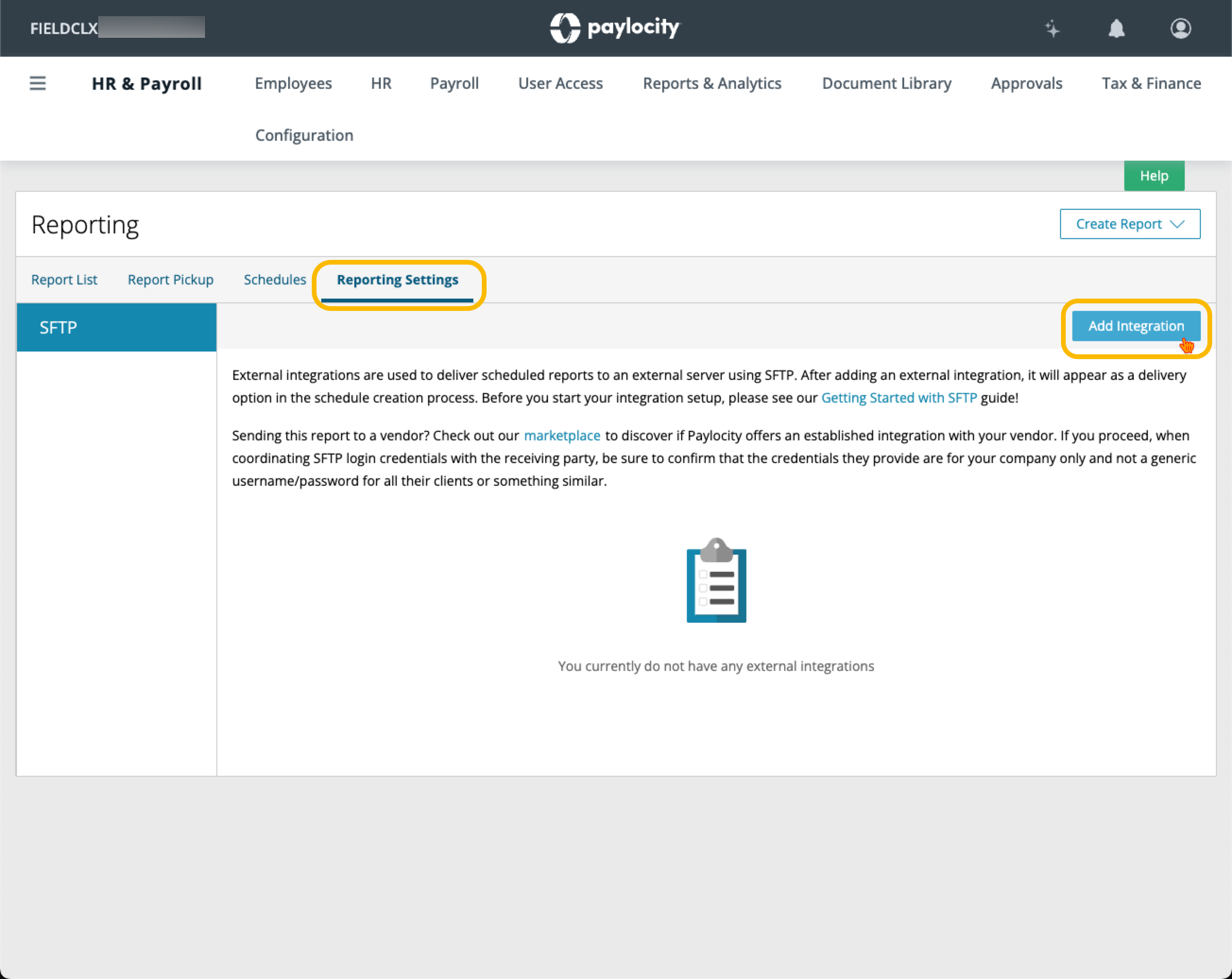Image resolution: width=1232 pixels, height=979 pixels.
Task: Follow the marketplace link
Action: click(562, 436)
